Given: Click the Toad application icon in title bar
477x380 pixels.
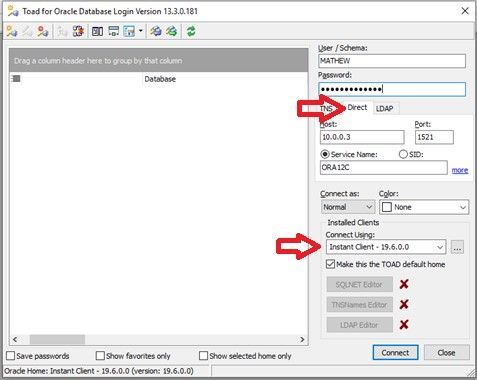Looking at the screenshot, I should [13, 11].
